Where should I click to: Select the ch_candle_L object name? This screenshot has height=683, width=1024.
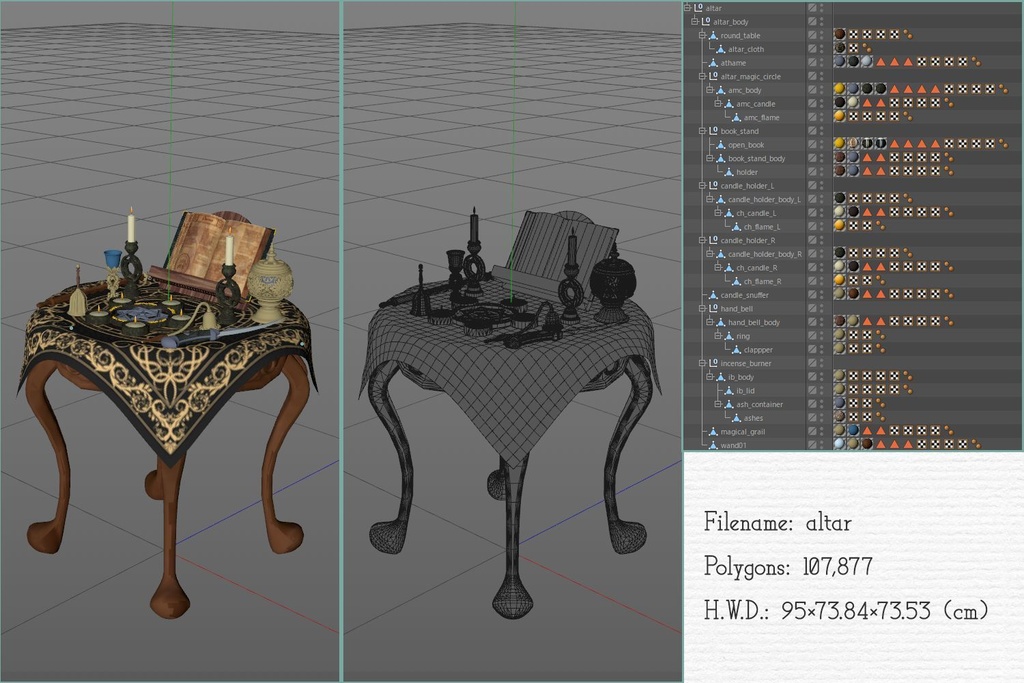pyautogui.click(x=756, y=213)
